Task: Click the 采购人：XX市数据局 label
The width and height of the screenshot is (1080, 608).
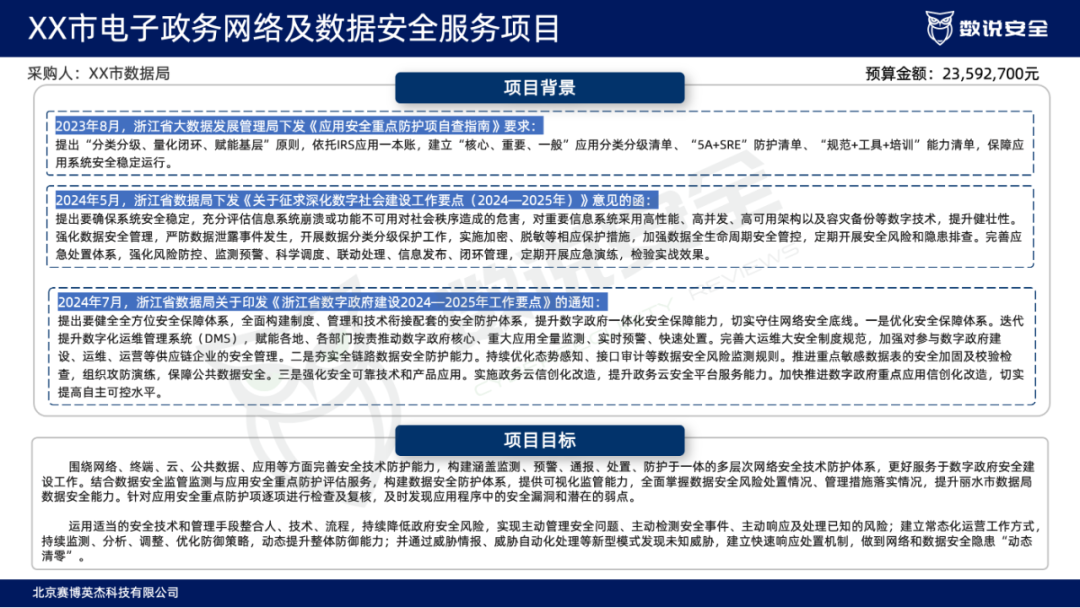Action: [x=99, y=73]
